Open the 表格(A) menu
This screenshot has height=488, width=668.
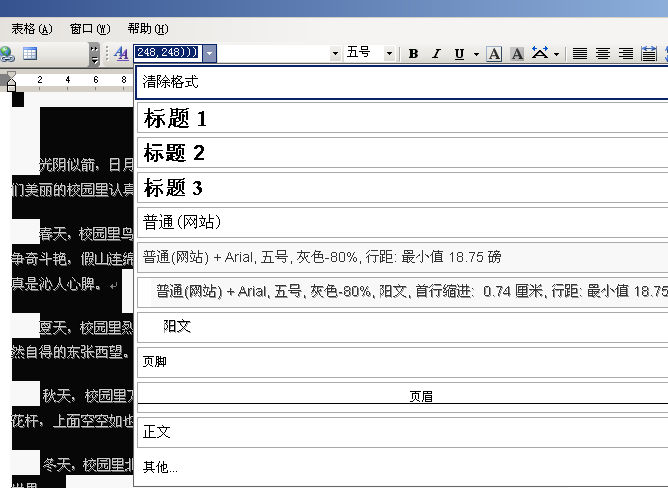point(32,29)
